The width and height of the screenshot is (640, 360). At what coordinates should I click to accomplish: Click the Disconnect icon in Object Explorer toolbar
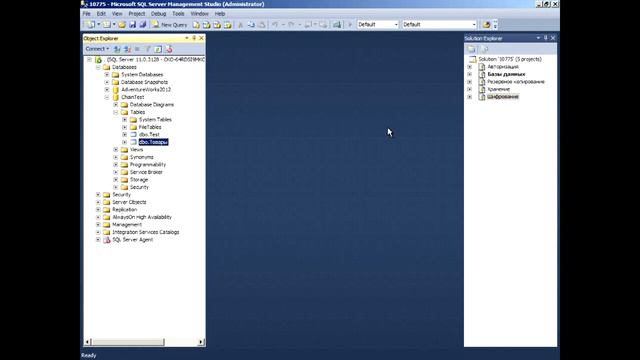pos(127,49)
